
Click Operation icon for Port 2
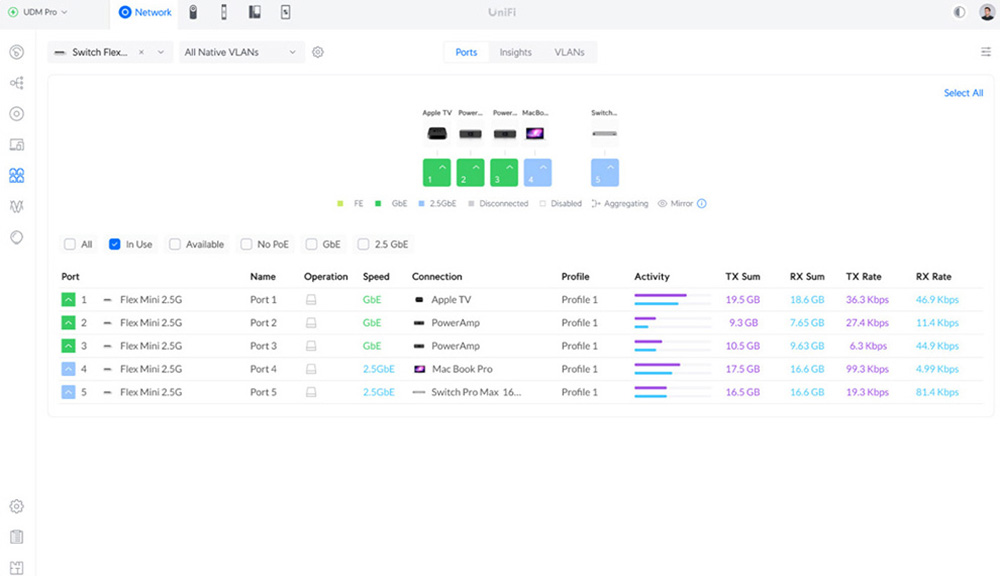[311, 323]
